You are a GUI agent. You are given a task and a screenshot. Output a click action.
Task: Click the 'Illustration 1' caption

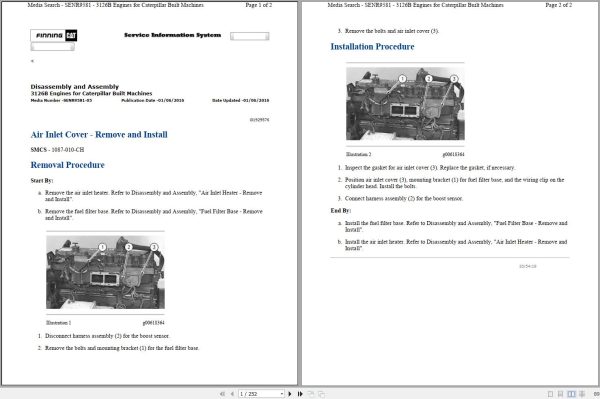pos(58,322)
